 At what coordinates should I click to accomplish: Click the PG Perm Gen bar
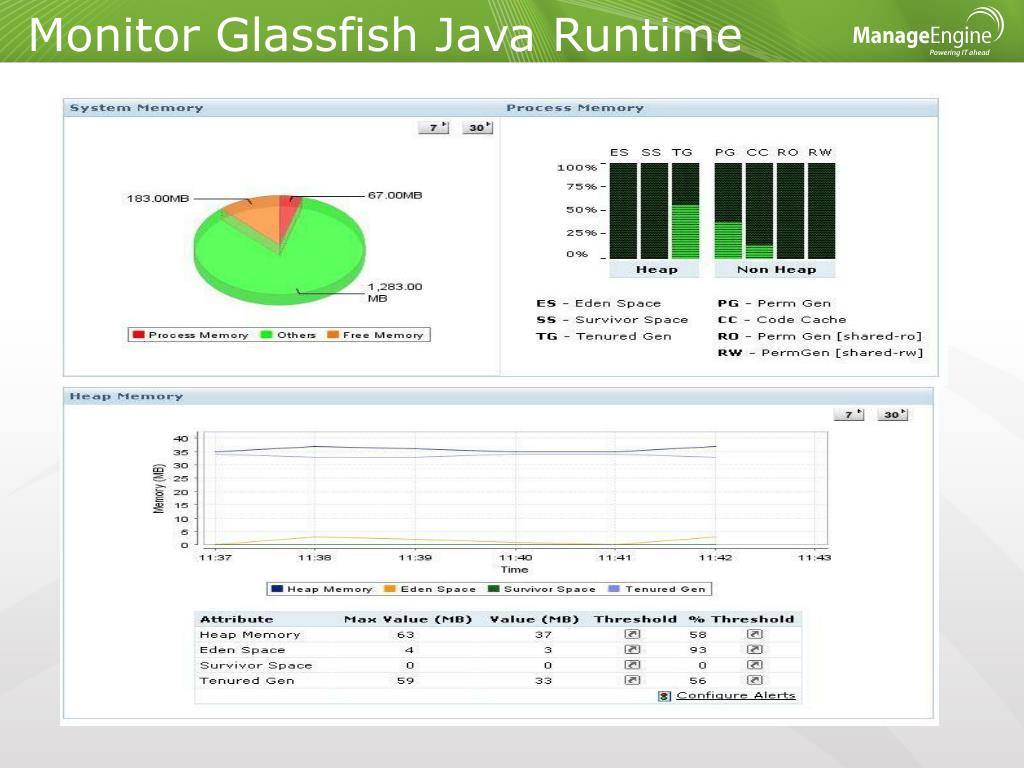click(x=728, y=211)
